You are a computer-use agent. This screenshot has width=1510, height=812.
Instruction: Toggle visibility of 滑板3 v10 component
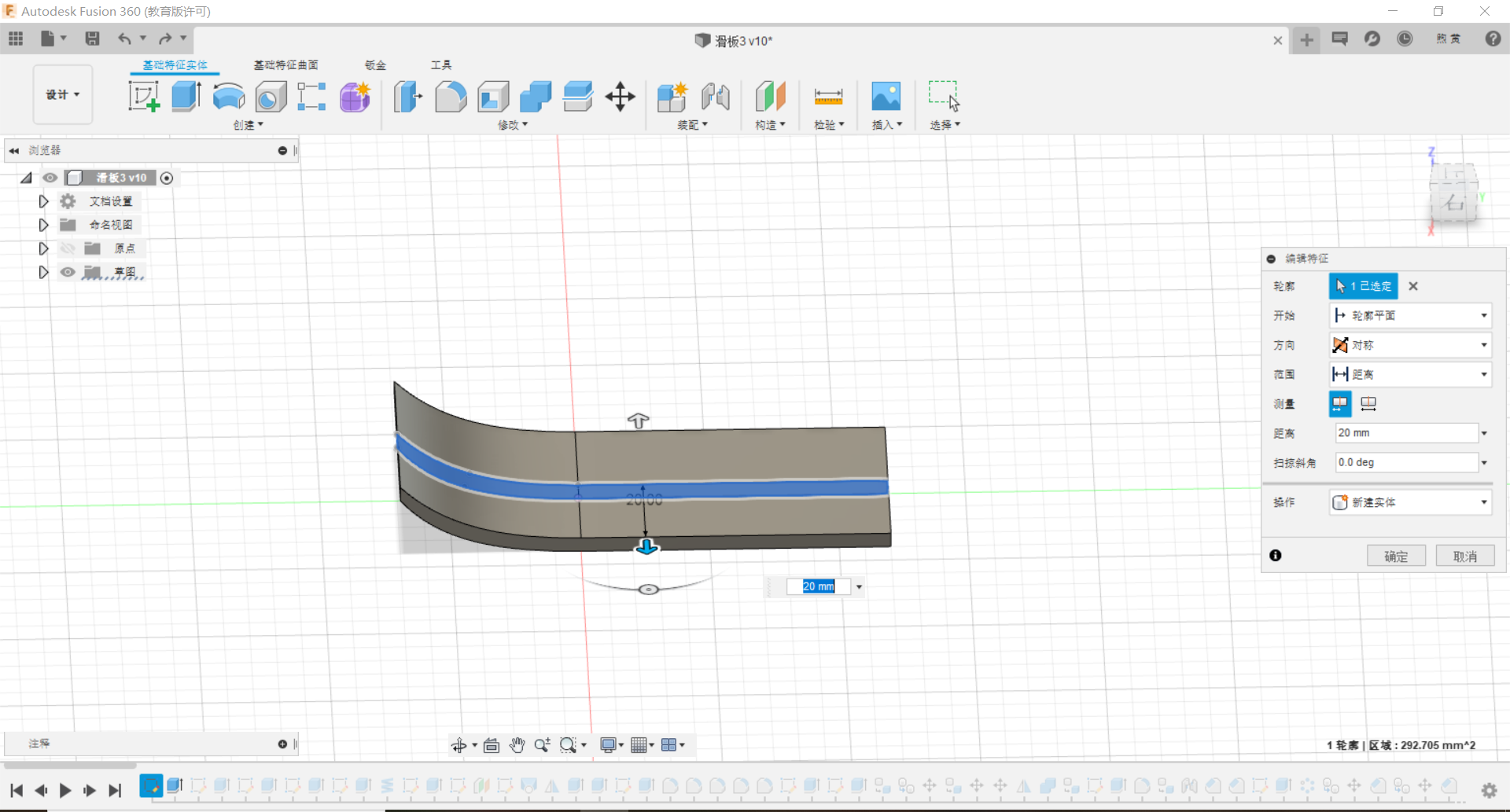coord(50,178)
